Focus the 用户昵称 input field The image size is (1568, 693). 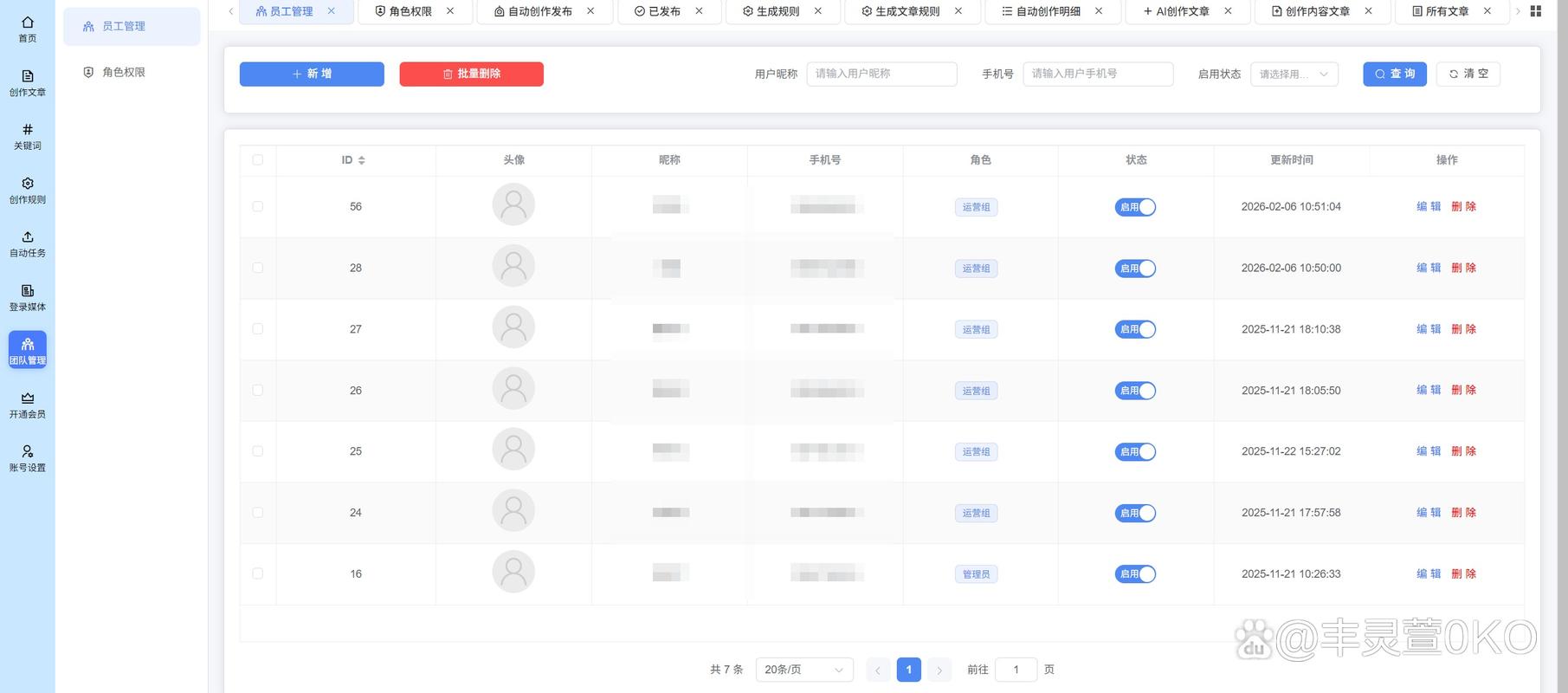881,74
